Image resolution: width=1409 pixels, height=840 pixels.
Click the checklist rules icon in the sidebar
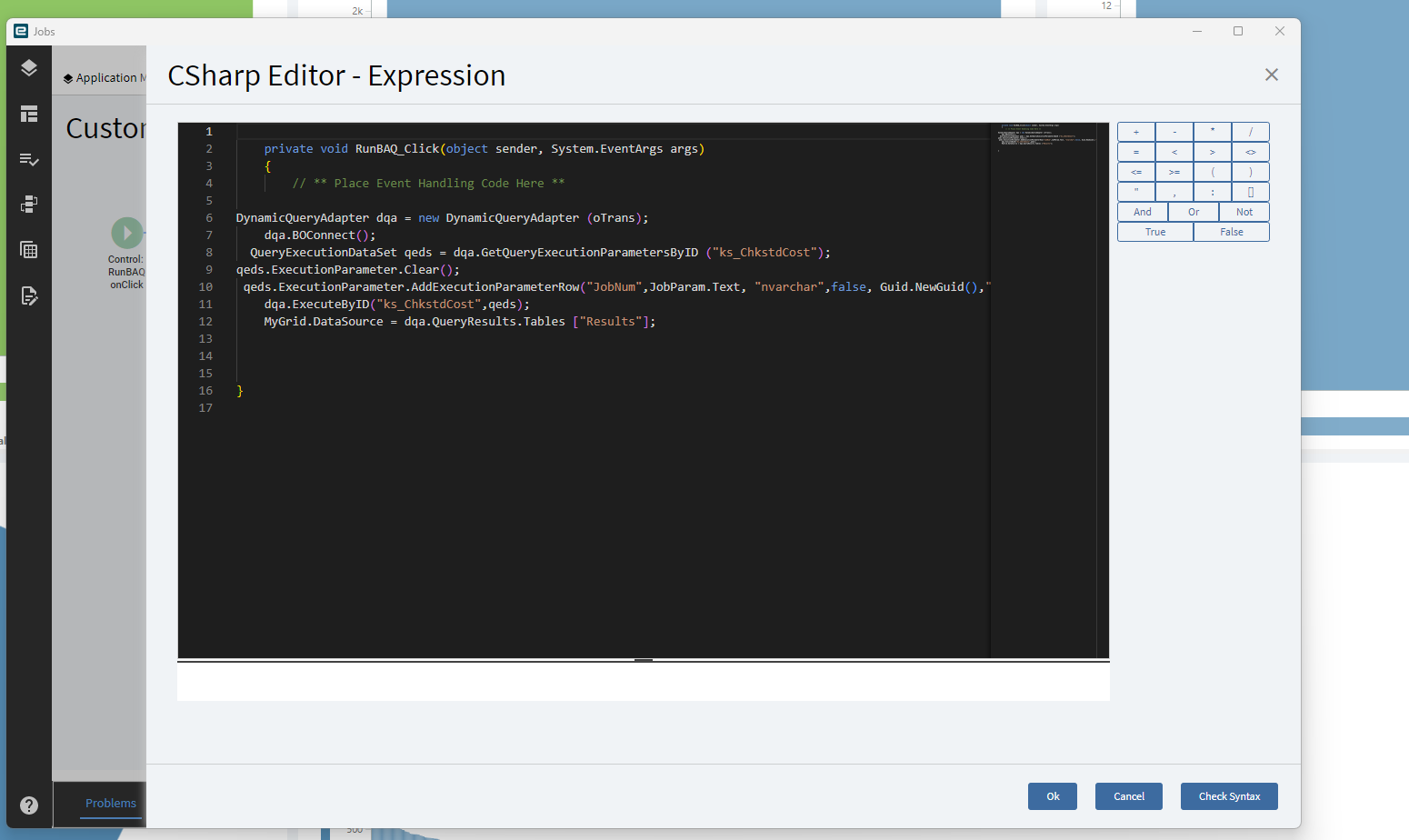29,159
